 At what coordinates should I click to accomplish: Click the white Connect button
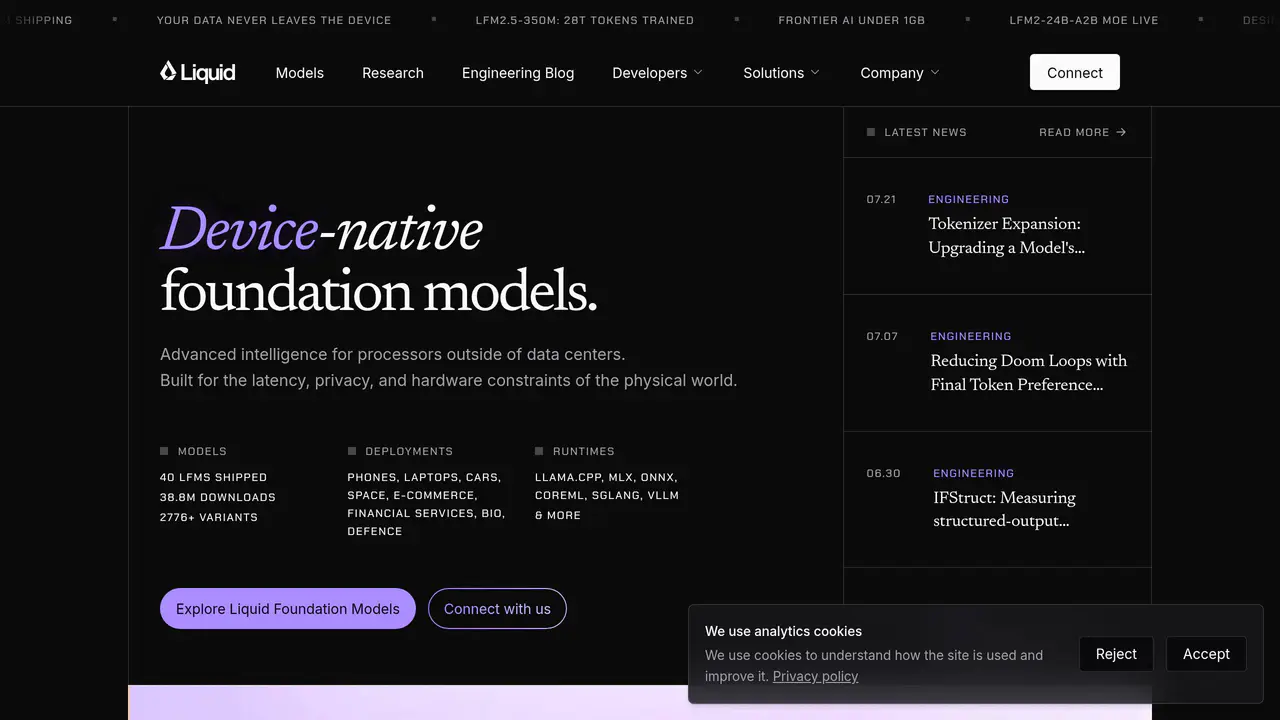1075,72
